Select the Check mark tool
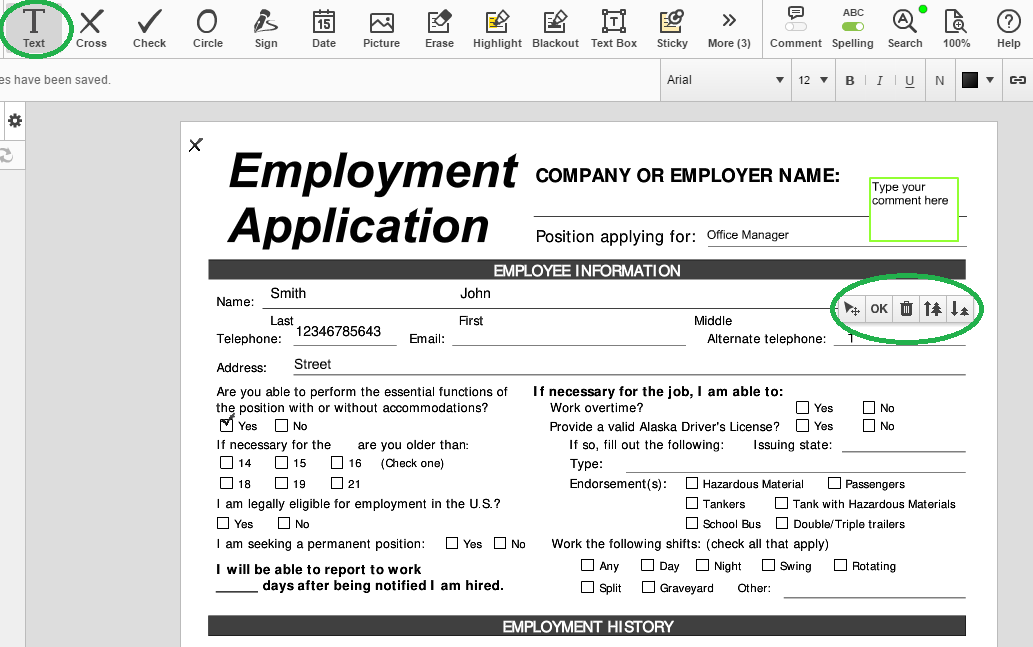Screen dimensions: 1033x647 coord(150,28)
